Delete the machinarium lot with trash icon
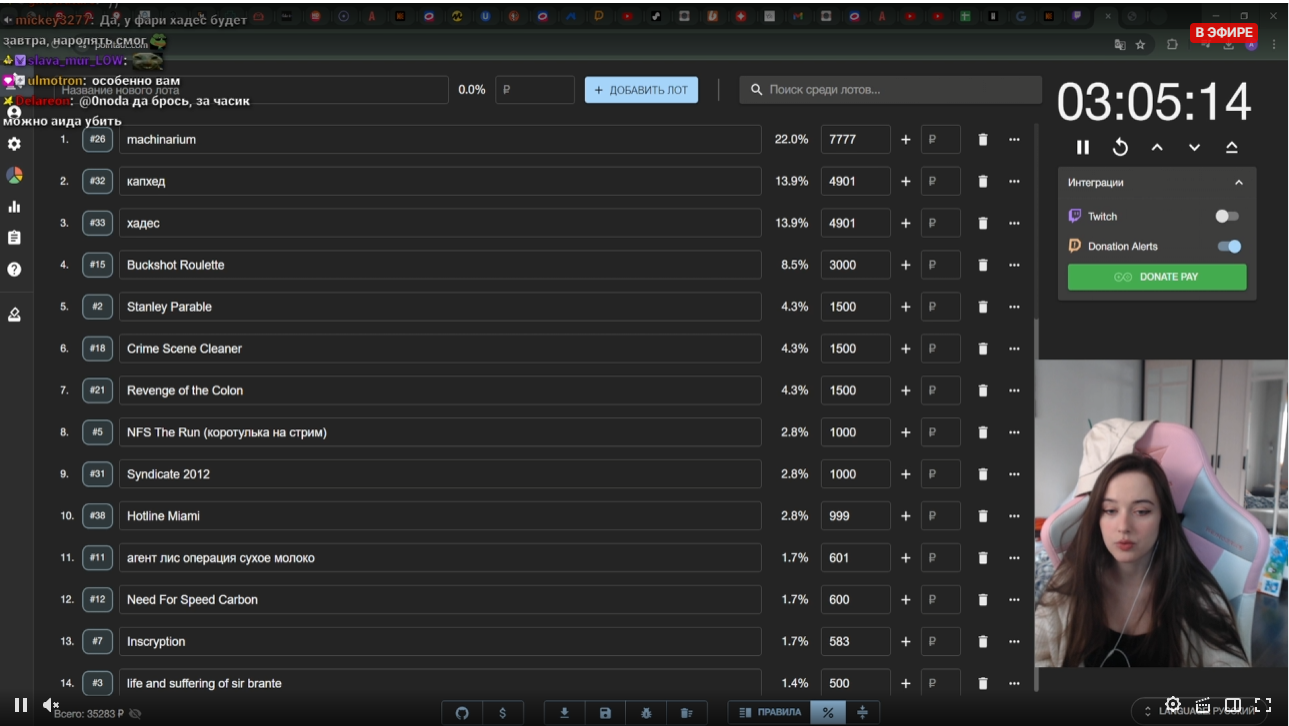 pyautogui.click(x=983, y=140)
